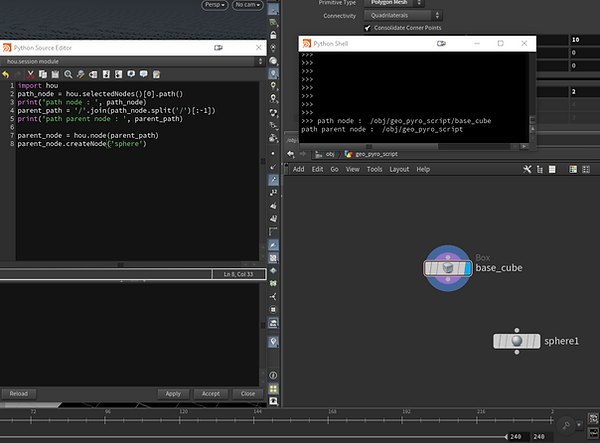Open the No cam camera dropdown

pyautogui.click(x=248, y=5)
